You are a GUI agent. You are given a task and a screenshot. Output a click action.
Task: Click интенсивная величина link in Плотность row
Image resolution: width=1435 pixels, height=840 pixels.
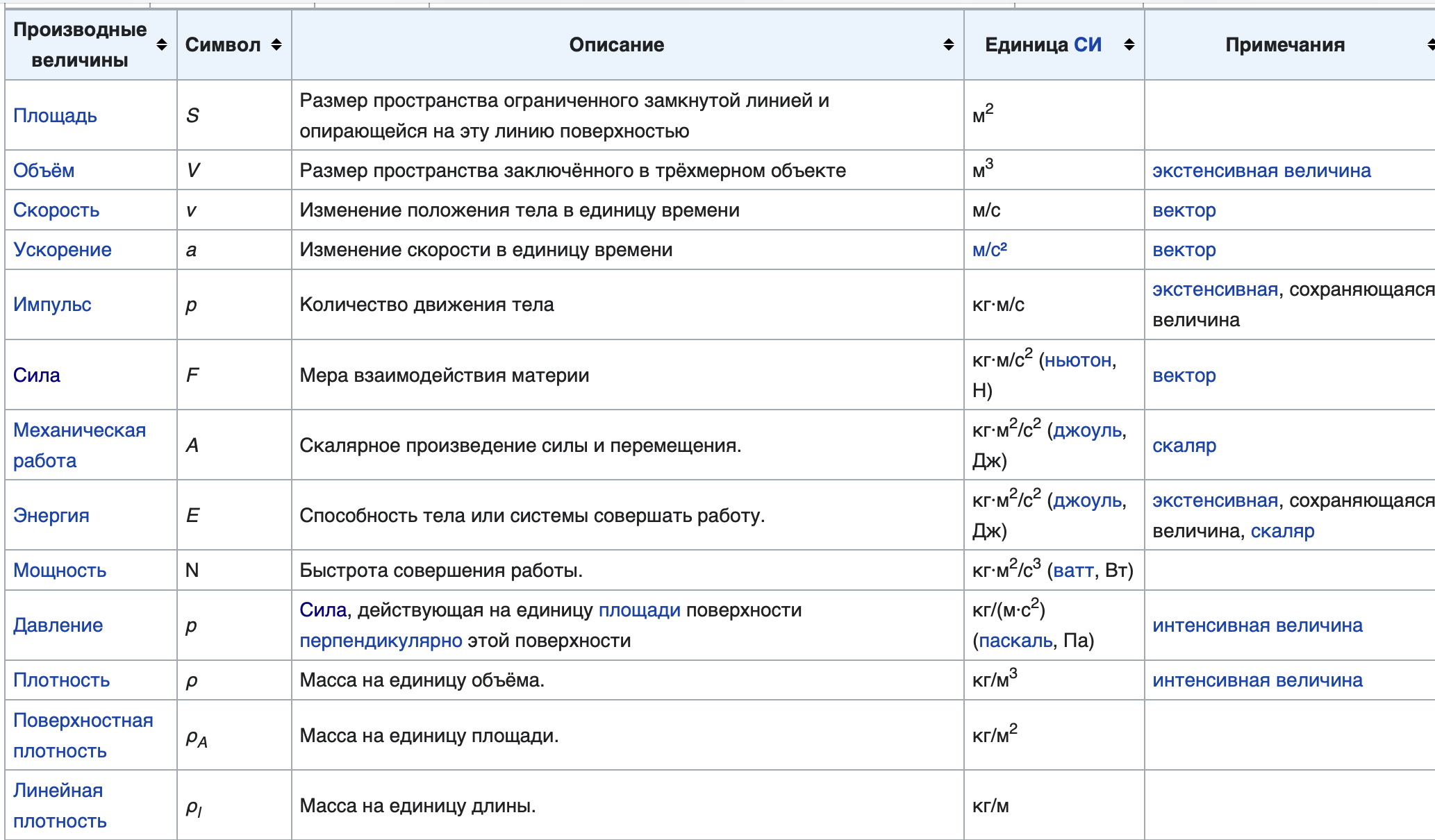point(1257,680)
